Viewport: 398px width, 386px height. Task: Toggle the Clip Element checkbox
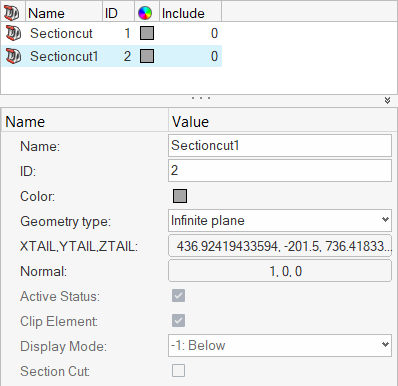tap(178, 321)
